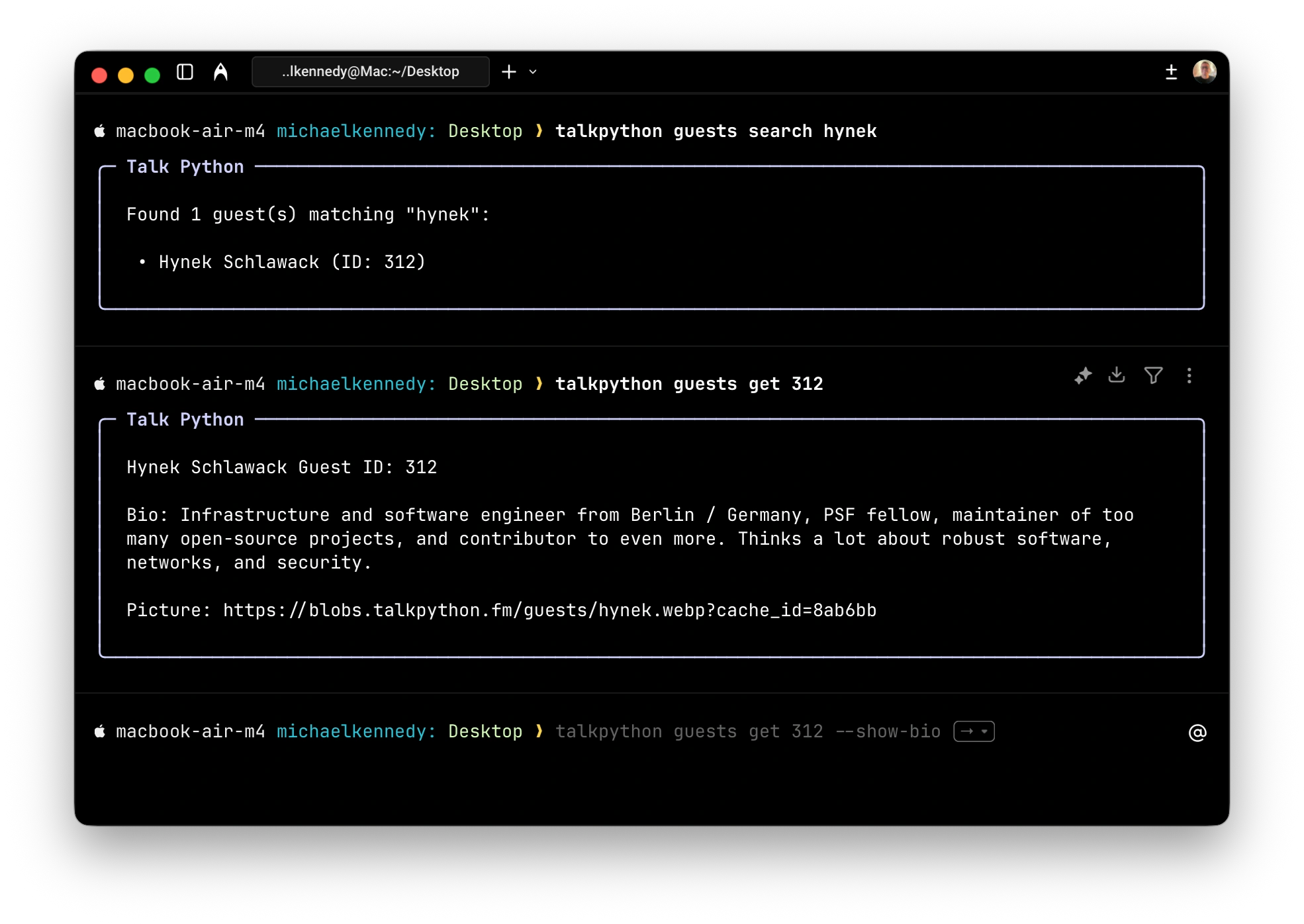Open the autosuggestion arrow dropdown caret

(985, 731)
